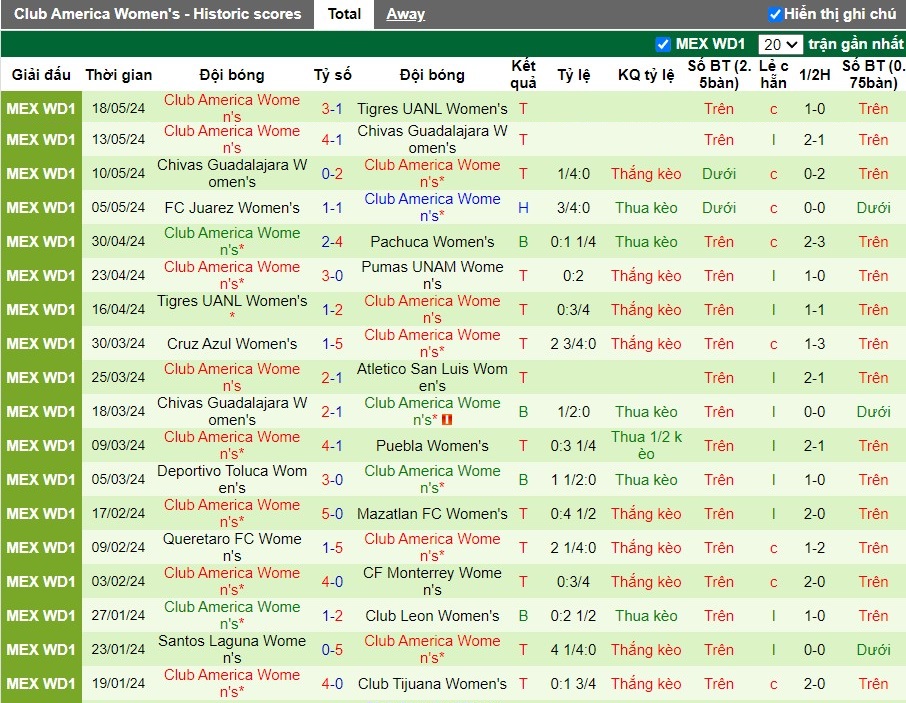Open the Atletico San Luis Women's team link
906x703 pixels.
pyautogui.click(x=432, y=377)
